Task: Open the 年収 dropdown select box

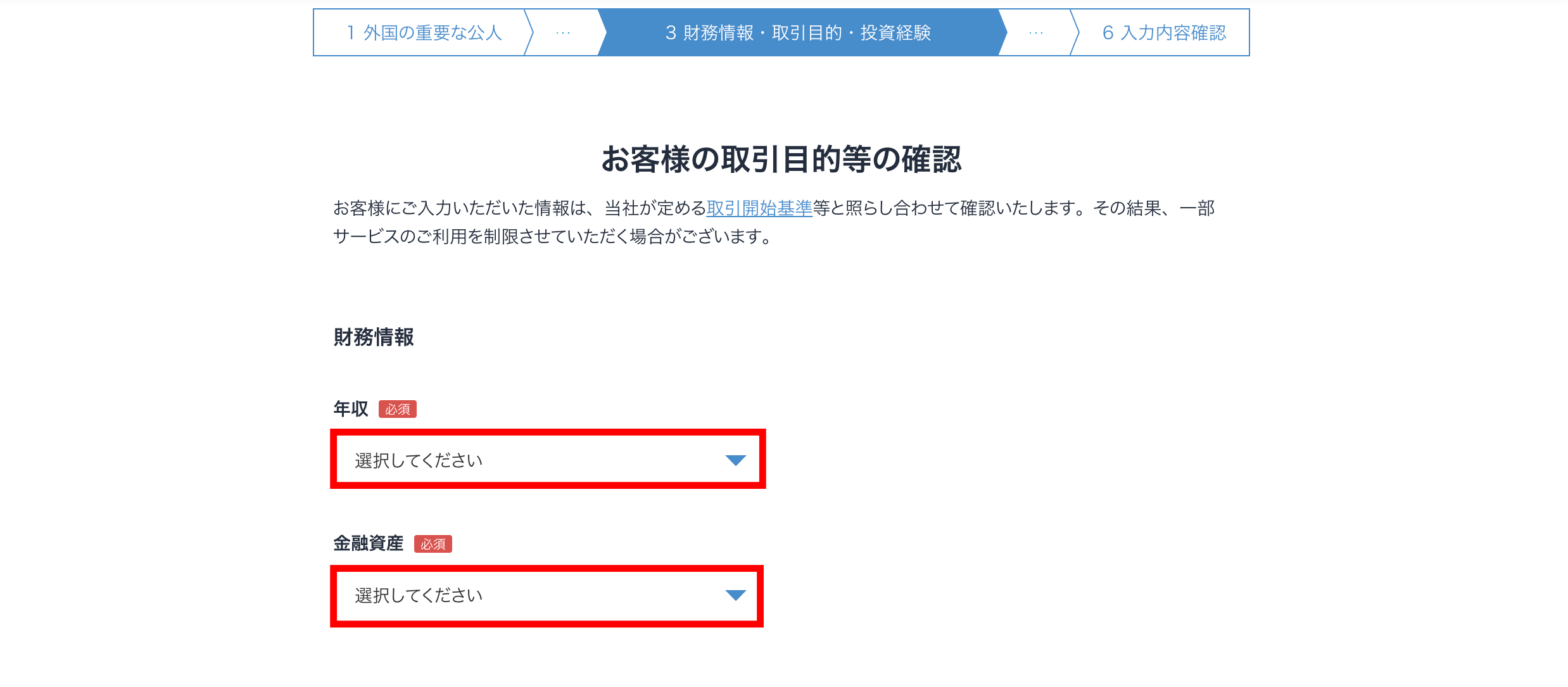Action: (x=548, y=459)
